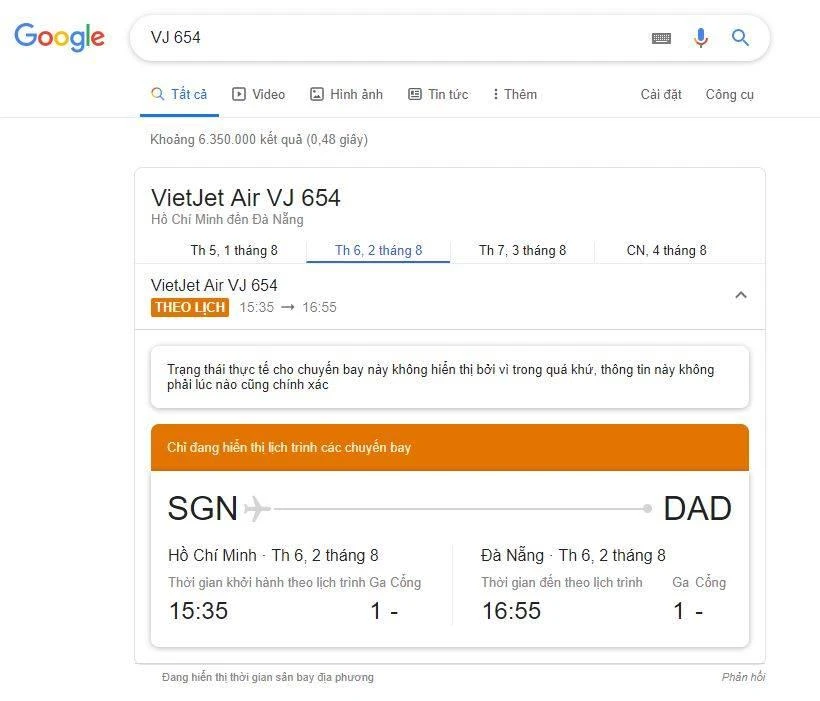Open the on-screen keyboard icon
This screenshot has height=701, width=820.
click(x=661, y=38)
